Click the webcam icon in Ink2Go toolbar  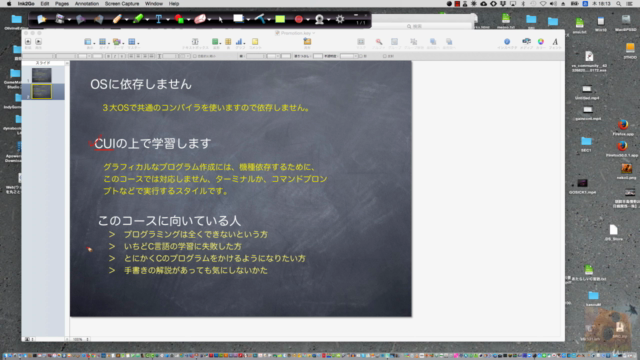pos(319,19)
